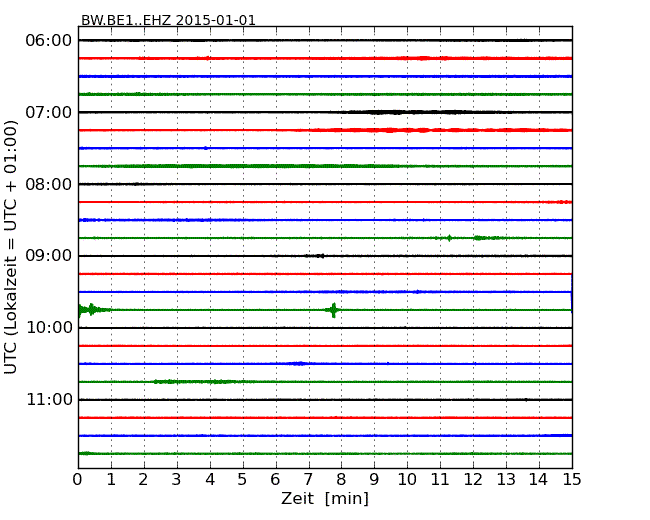
Task: Click x-axis tick label 6
Action: tap(275, 480)
